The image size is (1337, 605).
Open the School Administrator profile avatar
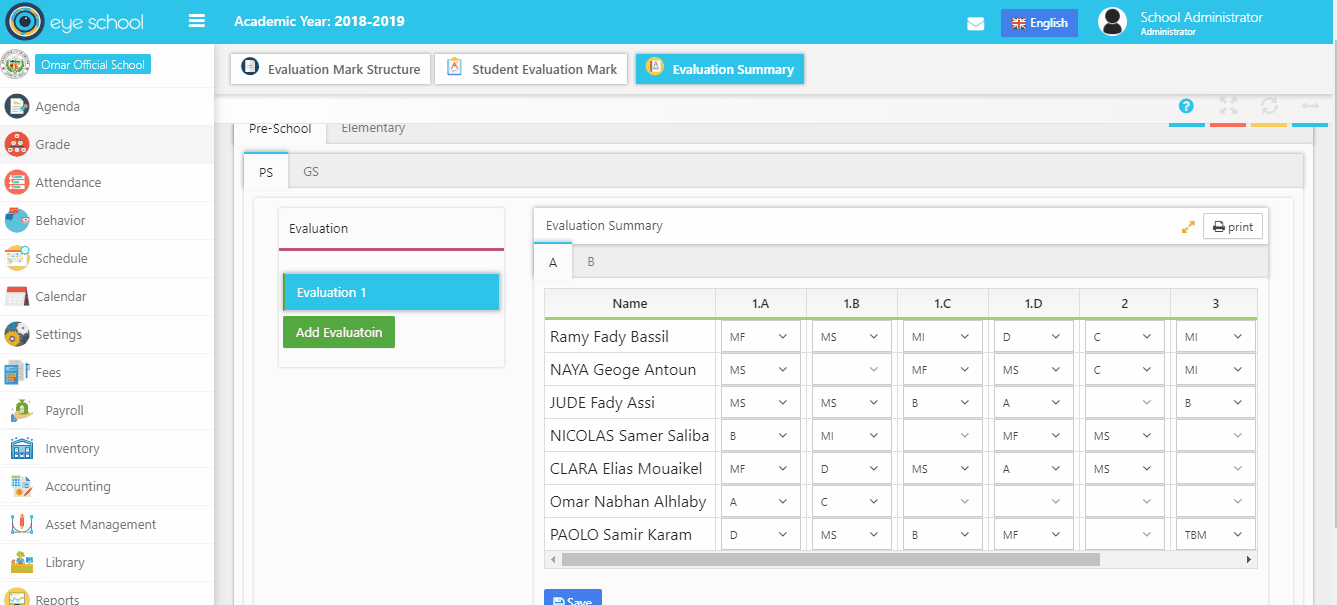(1111, 21)
